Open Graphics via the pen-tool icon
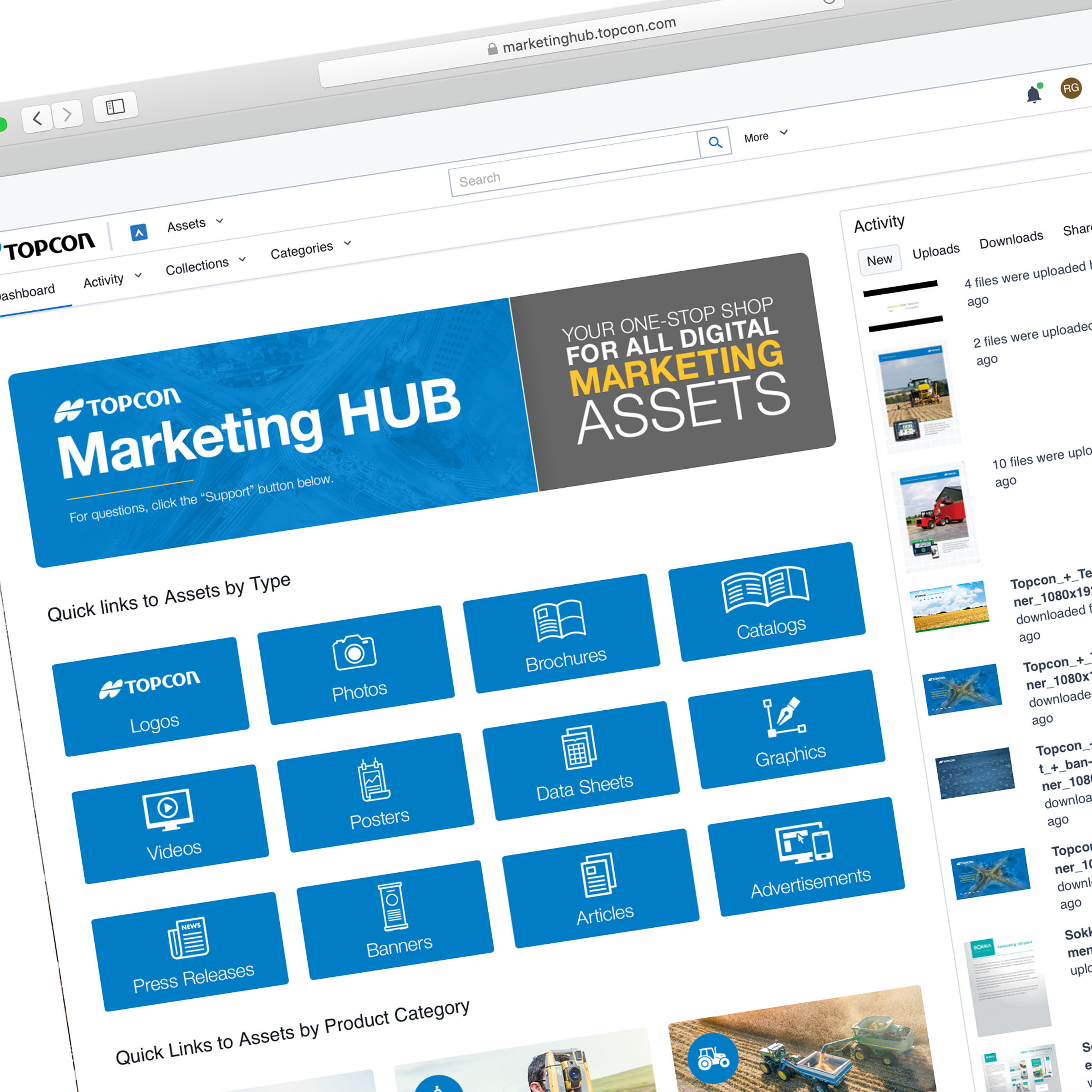 (x=784, y=717)
